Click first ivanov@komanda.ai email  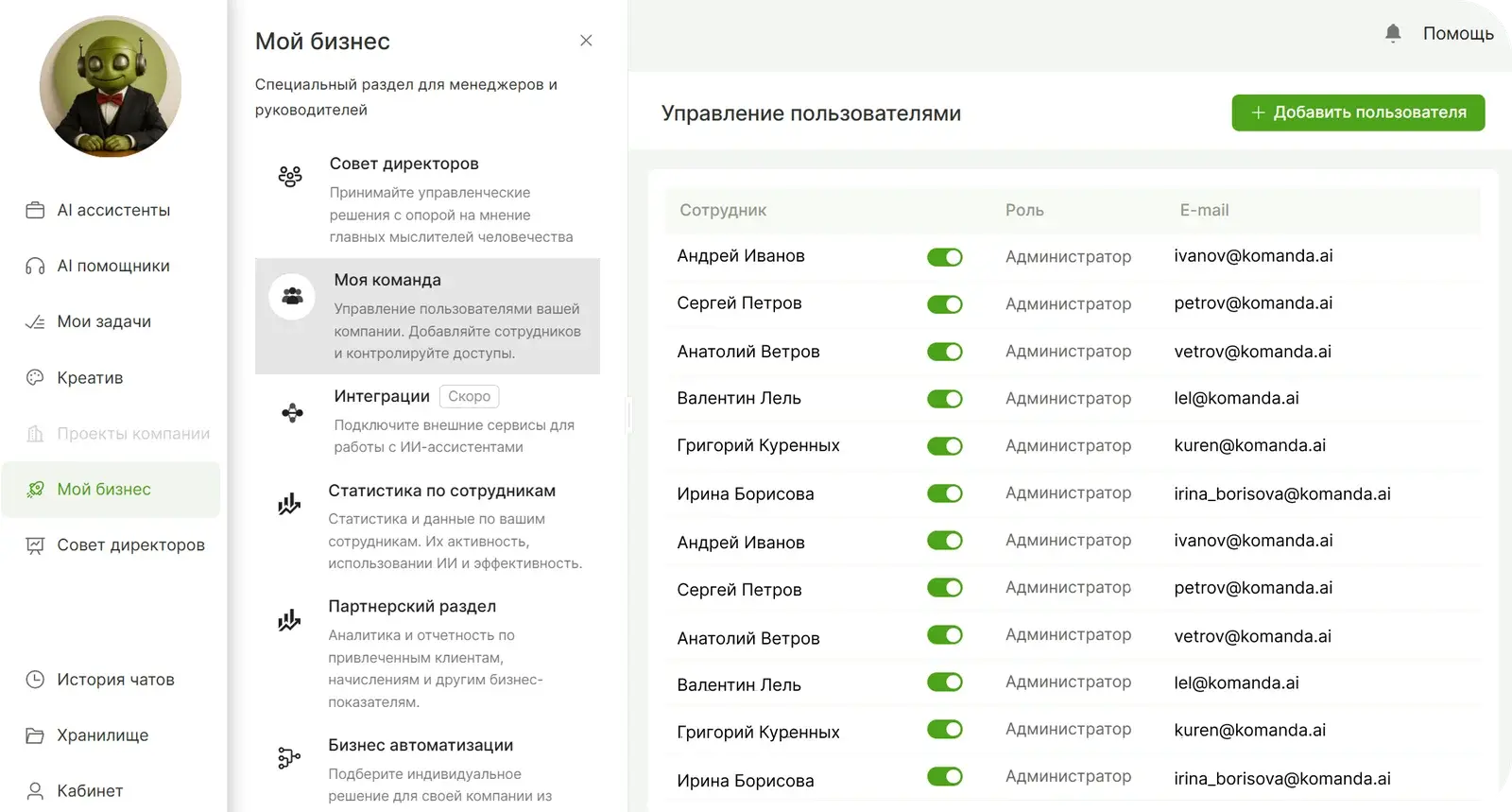pos(1253,256)
